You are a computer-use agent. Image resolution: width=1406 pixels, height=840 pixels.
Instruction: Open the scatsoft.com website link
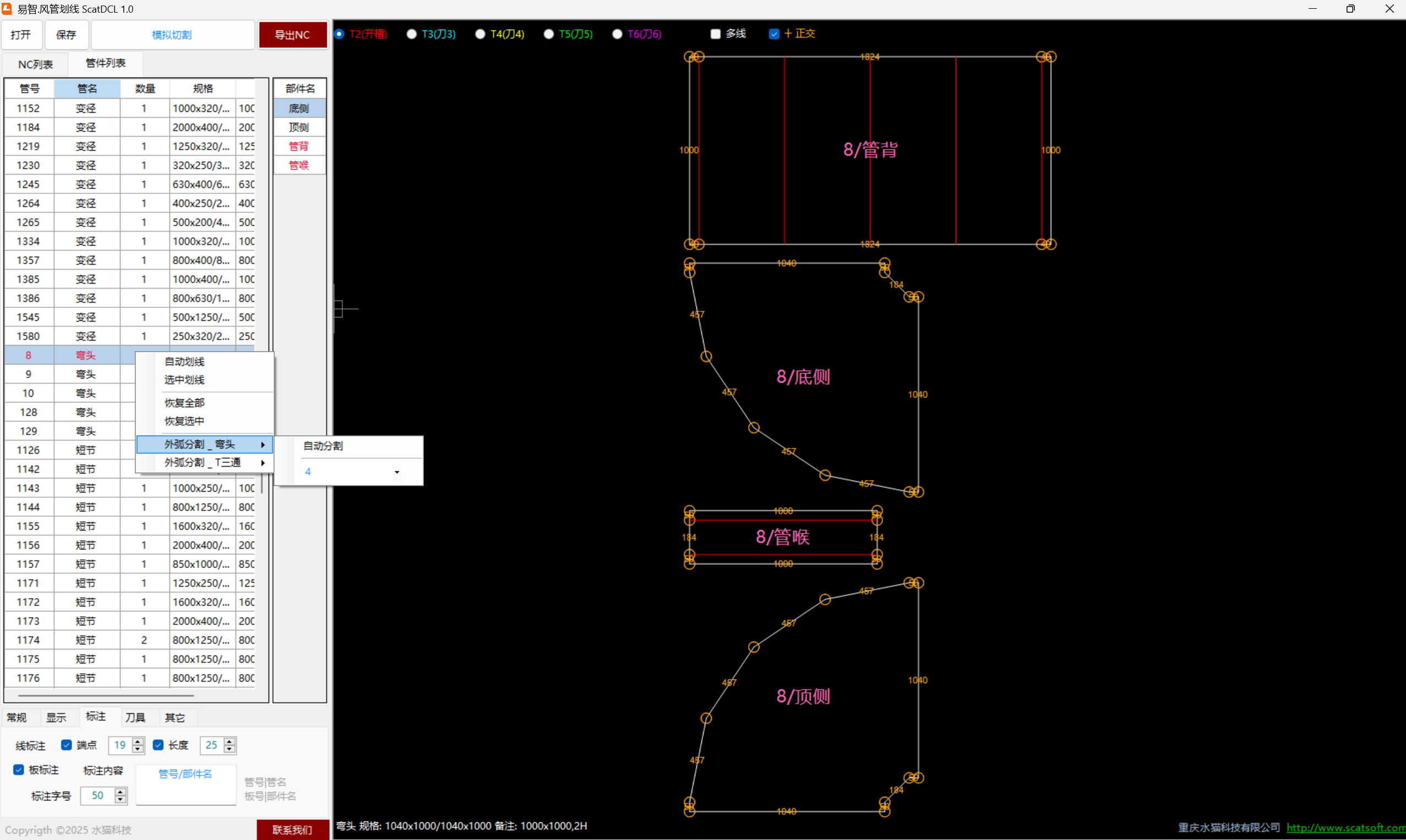point(1345,827)
